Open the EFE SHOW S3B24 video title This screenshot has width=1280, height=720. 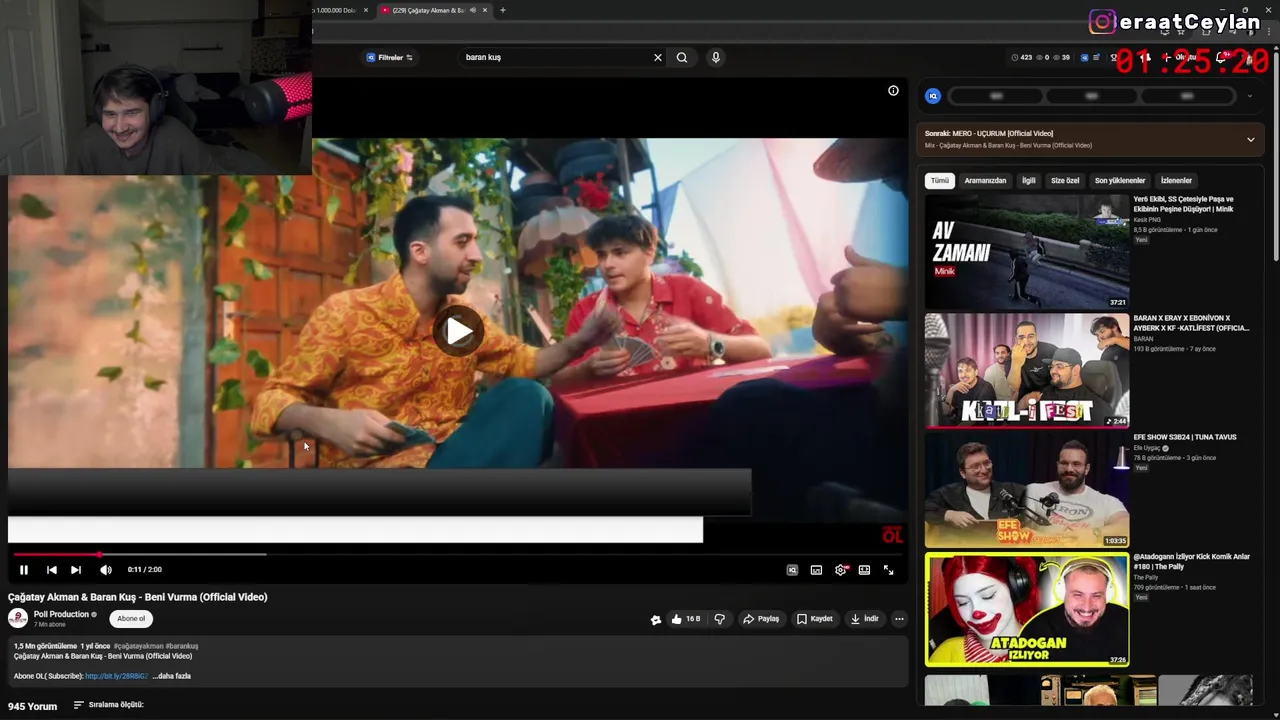(1185, 437)
